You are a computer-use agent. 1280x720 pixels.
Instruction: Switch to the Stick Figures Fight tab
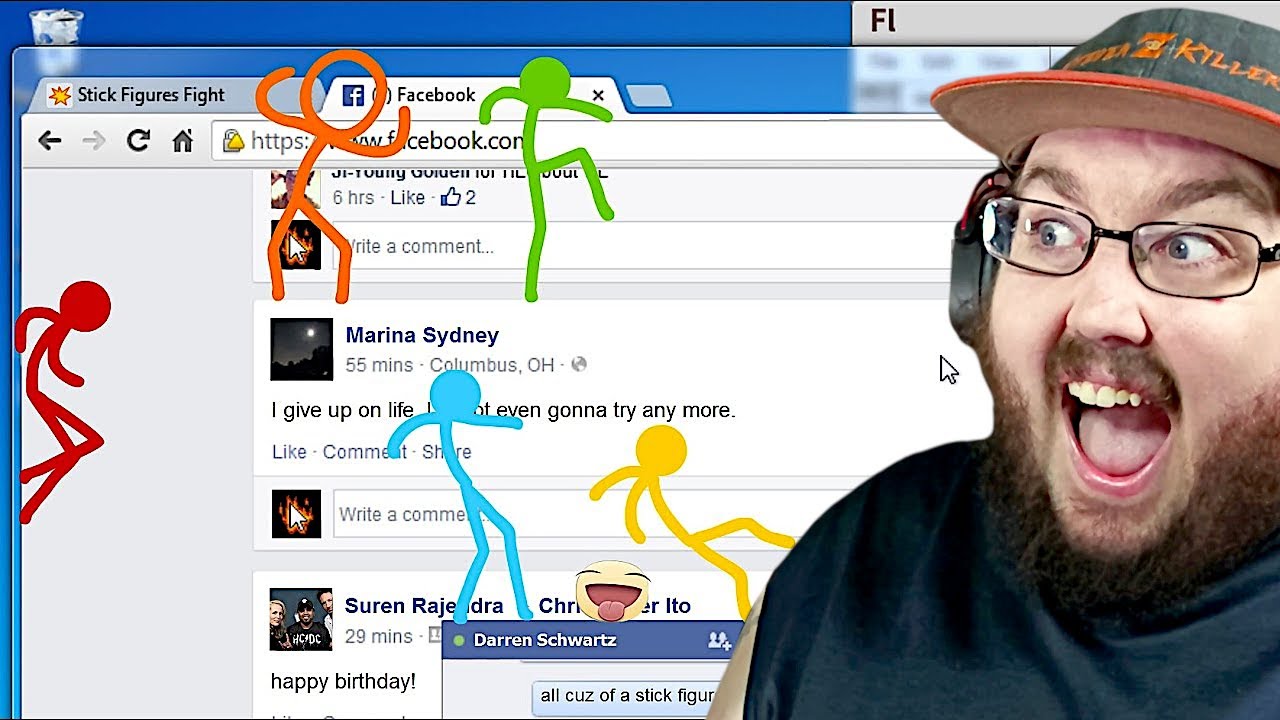150,95
